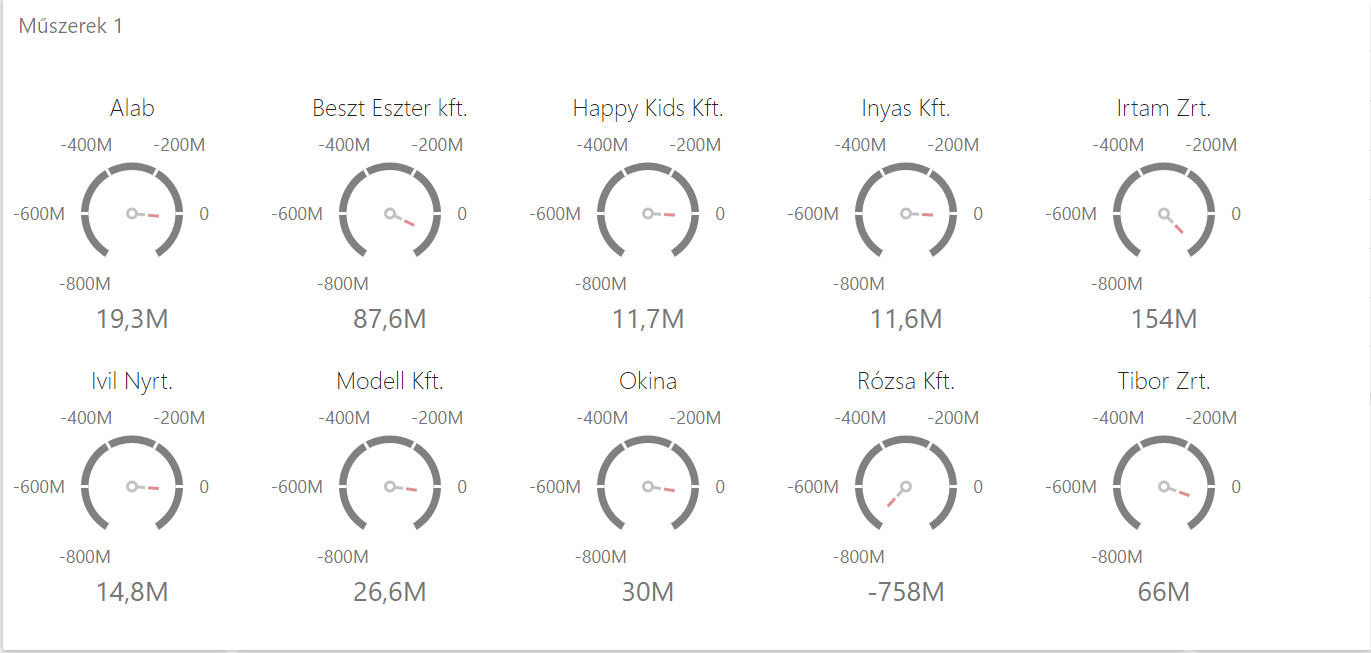Viewport: 1371px width, 653px height.
Task: Select the Modell Kft. title label
Action: click(390, 381)
